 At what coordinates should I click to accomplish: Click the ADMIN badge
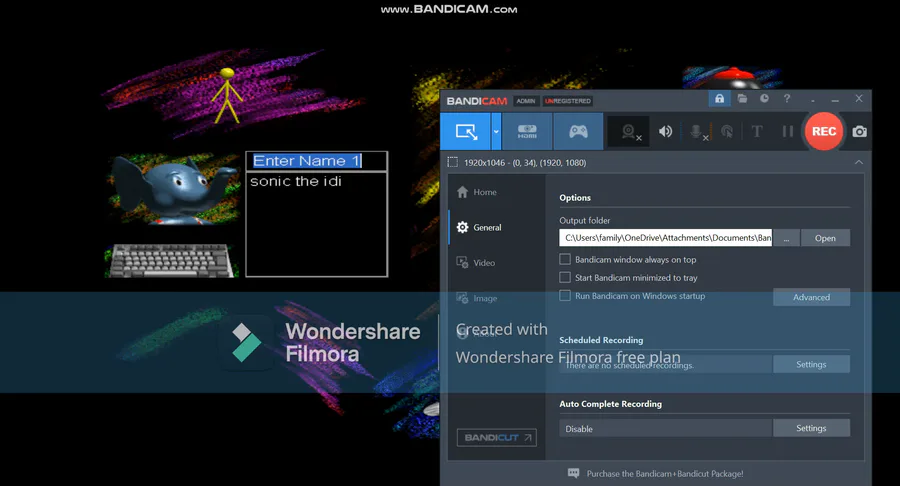click(525, 101)
